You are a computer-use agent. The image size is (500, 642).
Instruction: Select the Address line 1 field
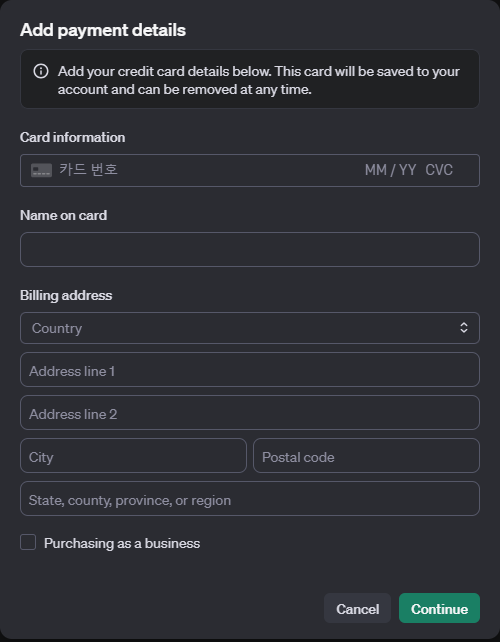[250, 369]
